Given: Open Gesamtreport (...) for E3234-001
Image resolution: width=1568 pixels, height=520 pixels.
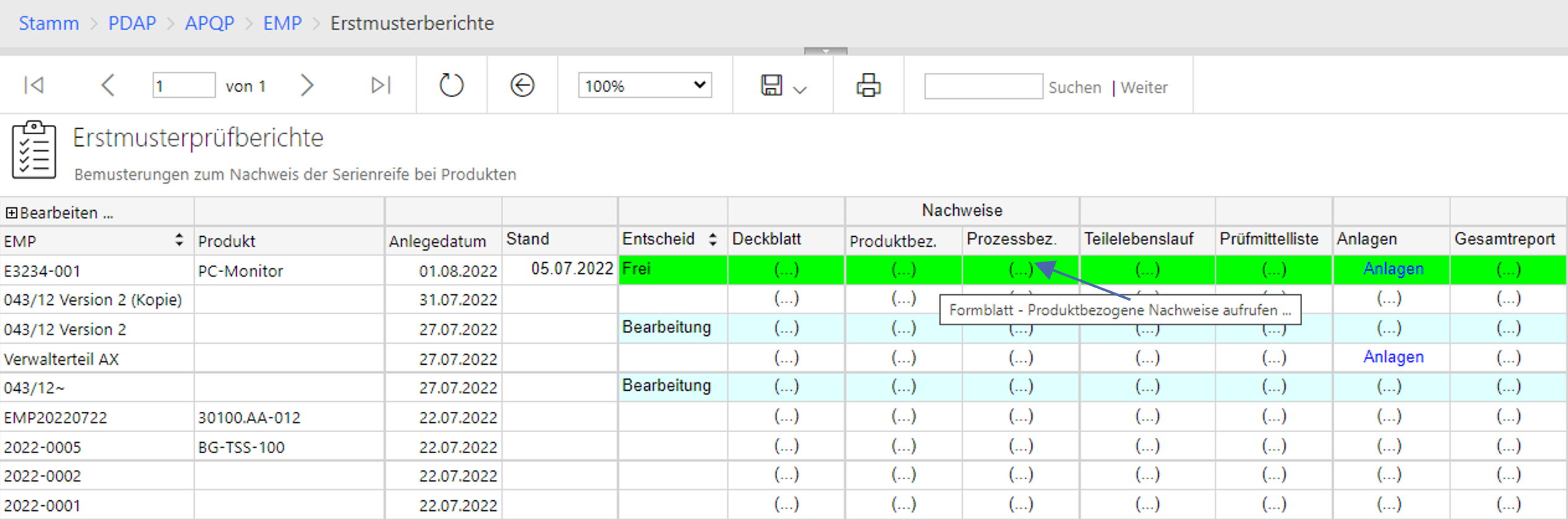Looking at the screenshot, I should click(1509, 270).
